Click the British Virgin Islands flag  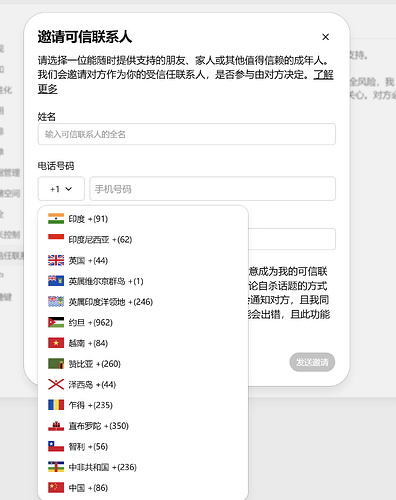pyautogui.click(x=56, y=281)
